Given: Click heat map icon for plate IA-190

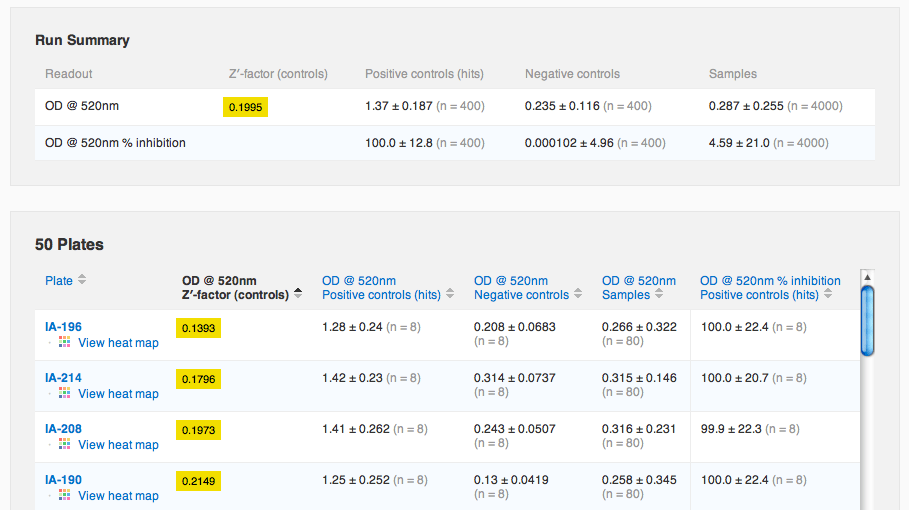Looking at the screenshot, I should tap(64, 496).
